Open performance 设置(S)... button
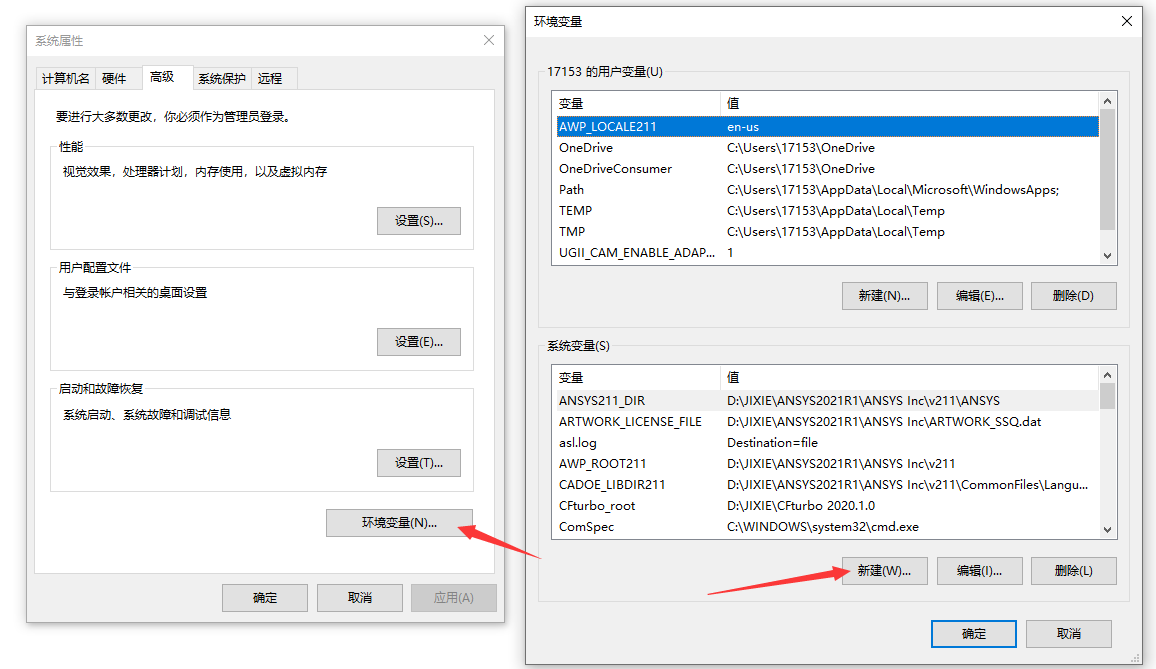This screenshot has width=1156, height=669. [418, 221]
